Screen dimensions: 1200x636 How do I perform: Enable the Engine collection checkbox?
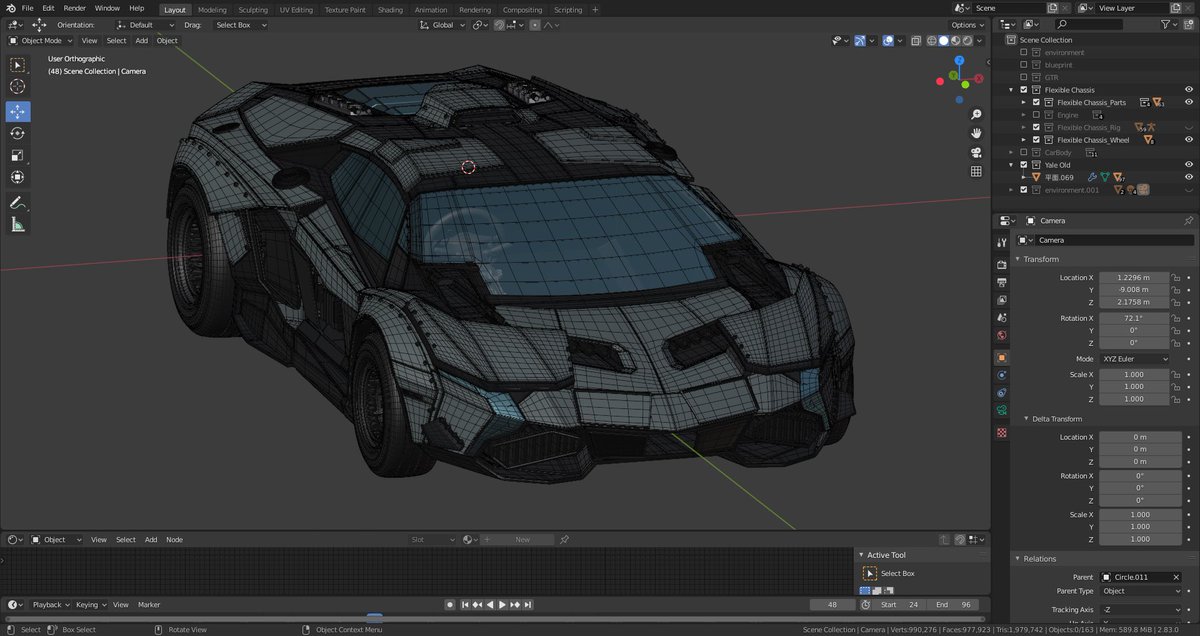point(1036,115)
